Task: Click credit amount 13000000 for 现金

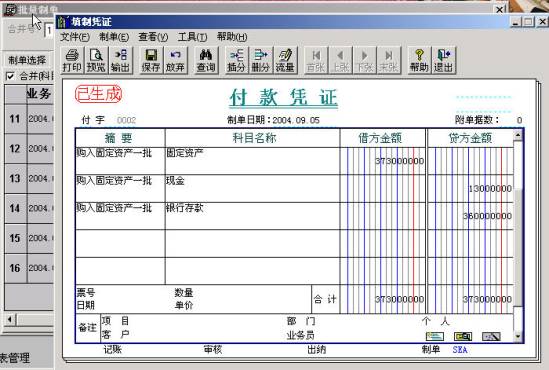Action: [x=490, y=189]
